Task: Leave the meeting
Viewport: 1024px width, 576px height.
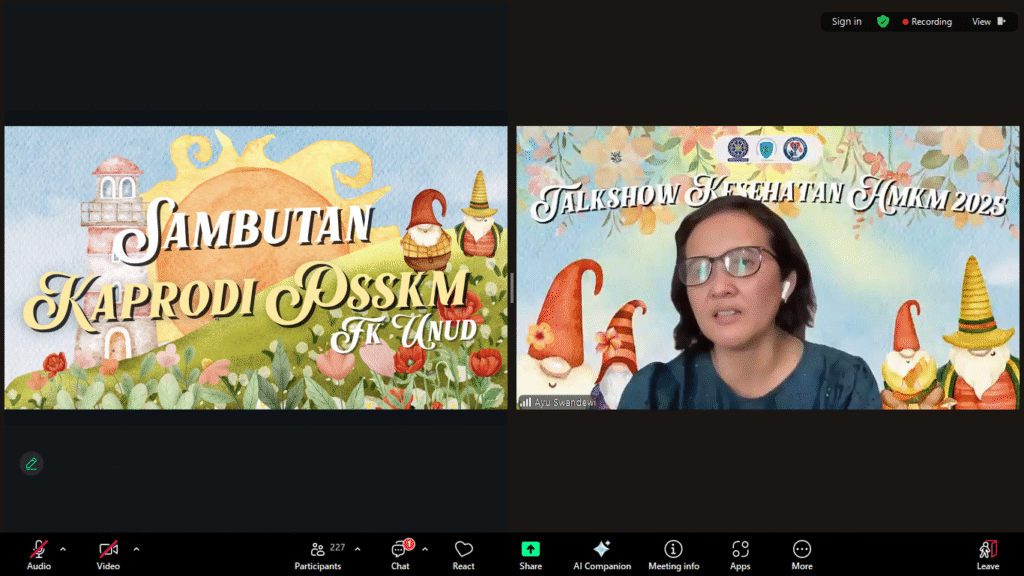Action: 987,554
